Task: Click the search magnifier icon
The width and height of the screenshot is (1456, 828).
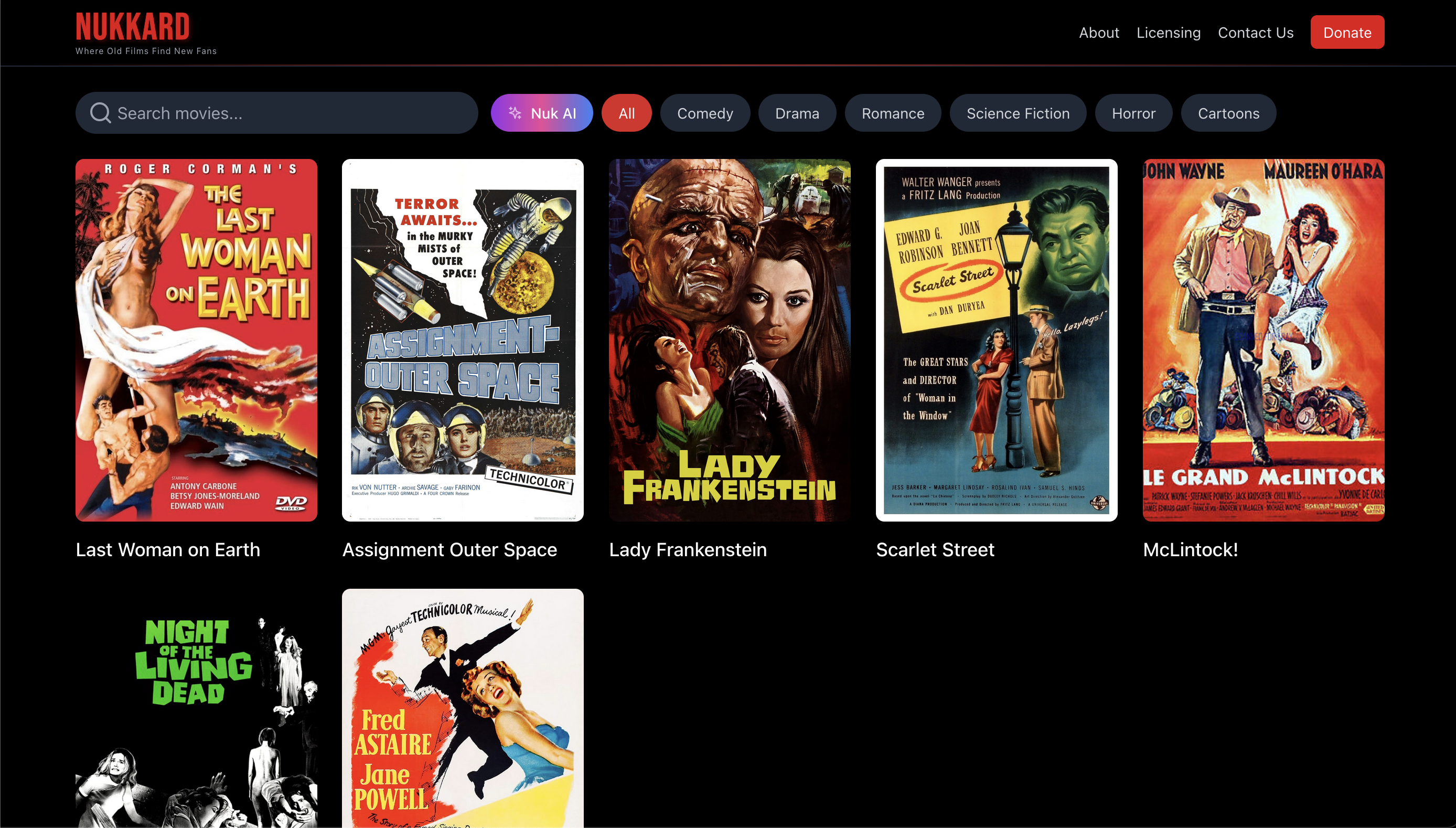Action: (100, 113)
